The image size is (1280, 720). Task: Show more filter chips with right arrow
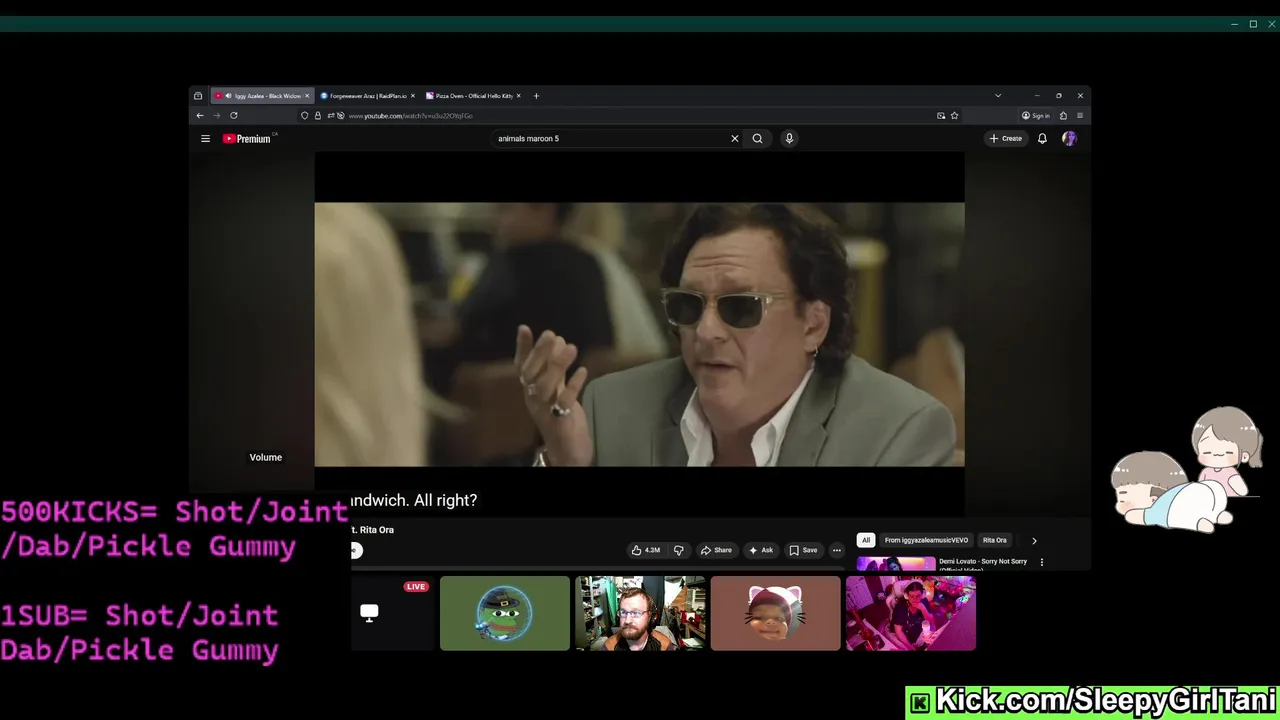point(1034,540)
